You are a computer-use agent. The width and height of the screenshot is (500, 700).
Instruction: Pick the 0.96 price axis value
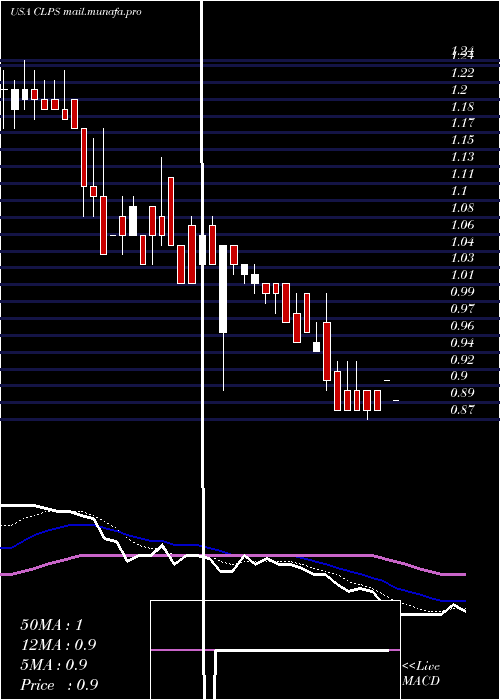(462, 325)
